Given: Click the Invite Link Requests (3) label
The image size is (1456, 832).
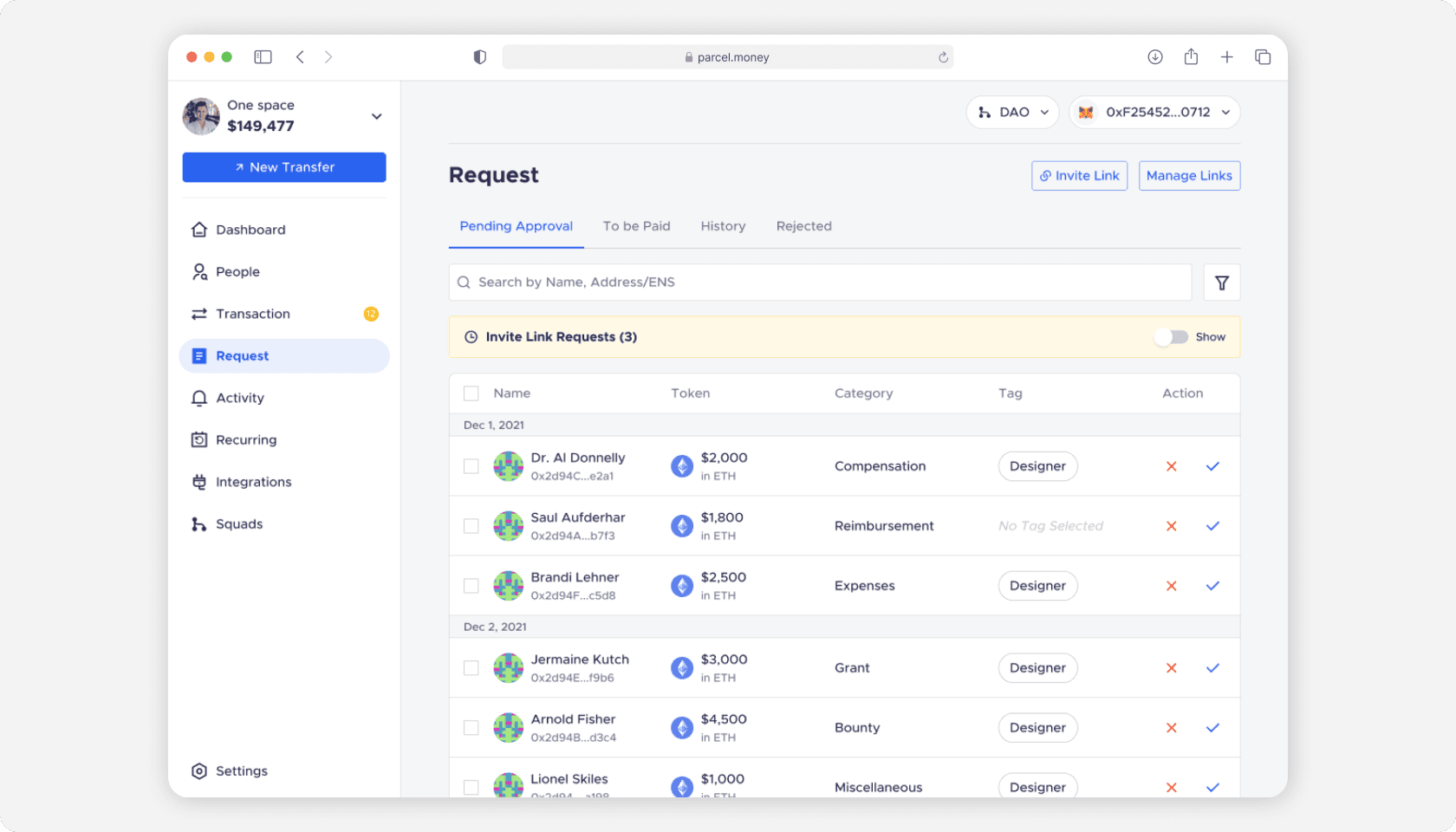Looking at the screenshot, I should point(561,337).
